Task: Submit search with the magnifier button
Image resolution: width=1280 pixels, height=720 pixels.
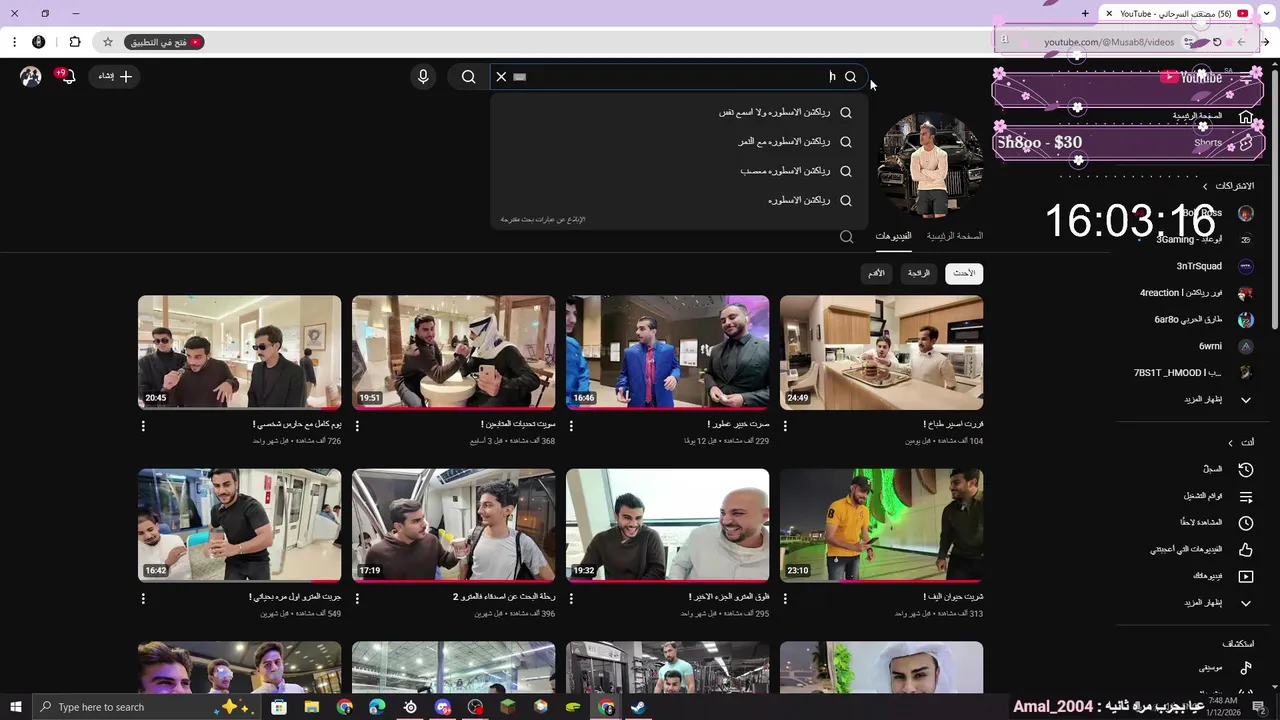Action: 468,77
